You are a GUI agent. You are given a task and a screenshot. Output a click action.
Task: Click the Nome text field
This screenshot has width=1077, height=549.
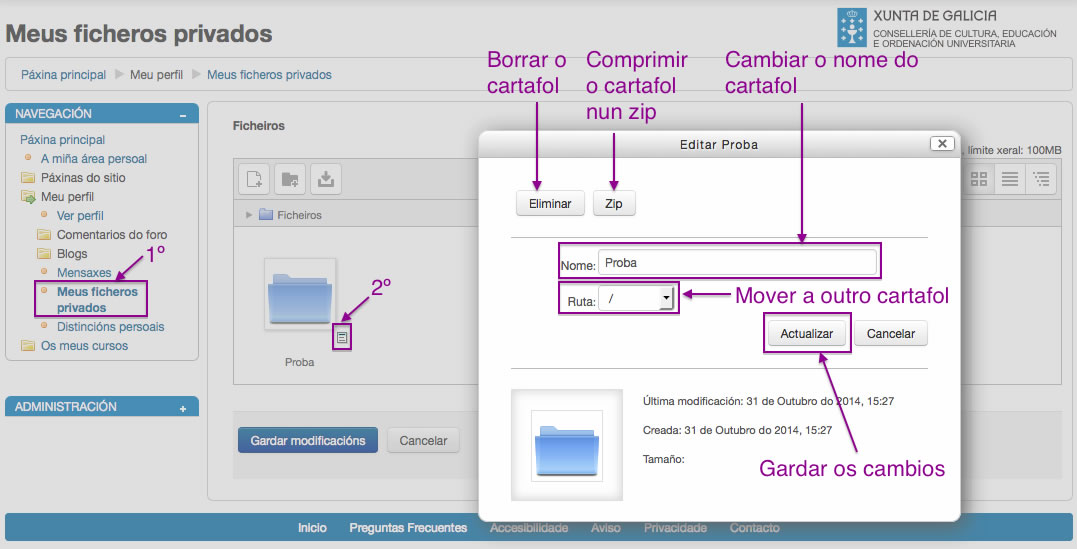click(738, 262)
